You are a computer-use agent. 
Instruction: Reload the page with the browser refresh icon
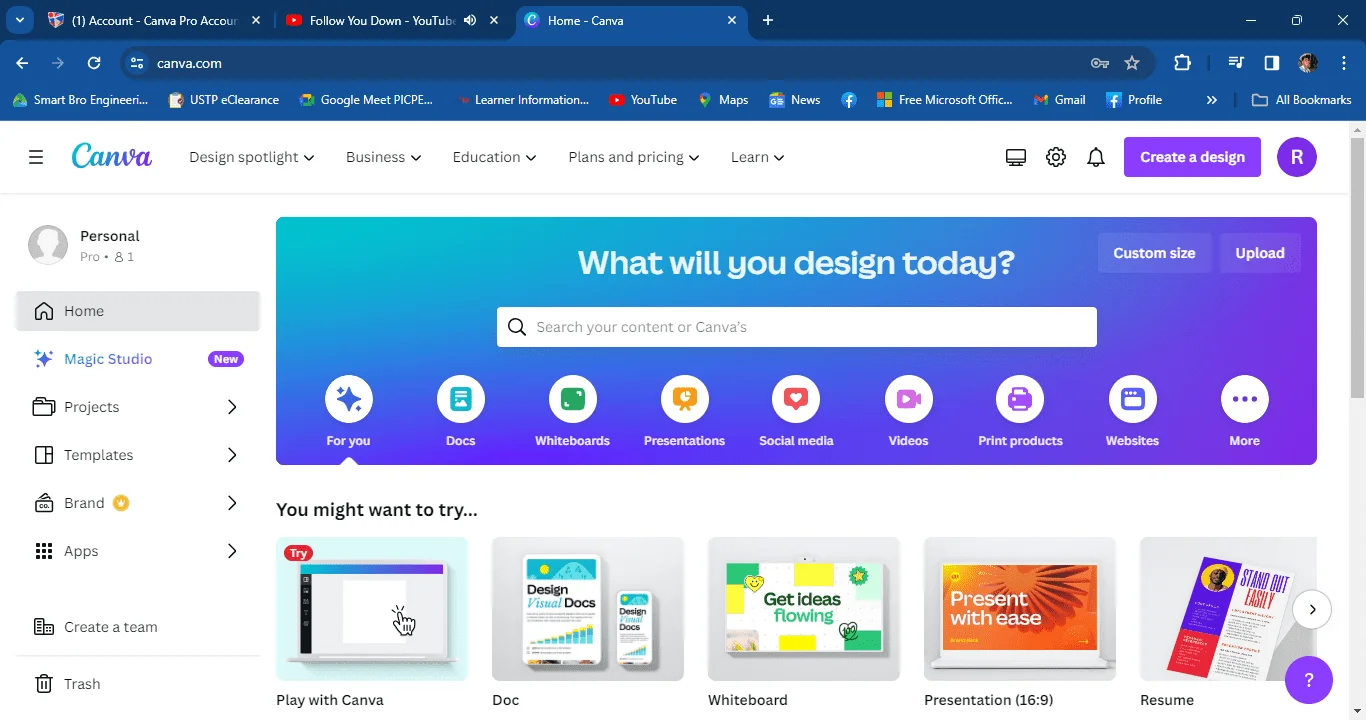coord(94,63)
